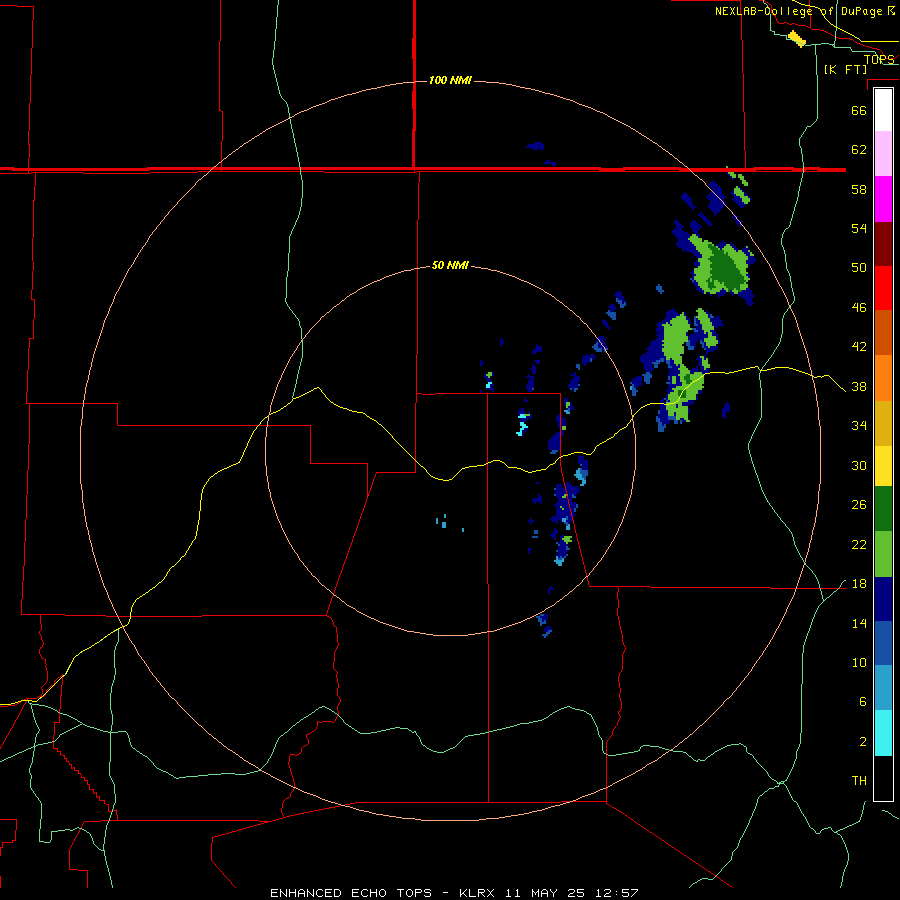Click the 46 legend value

pyautogui.click(x=859, y=308)
